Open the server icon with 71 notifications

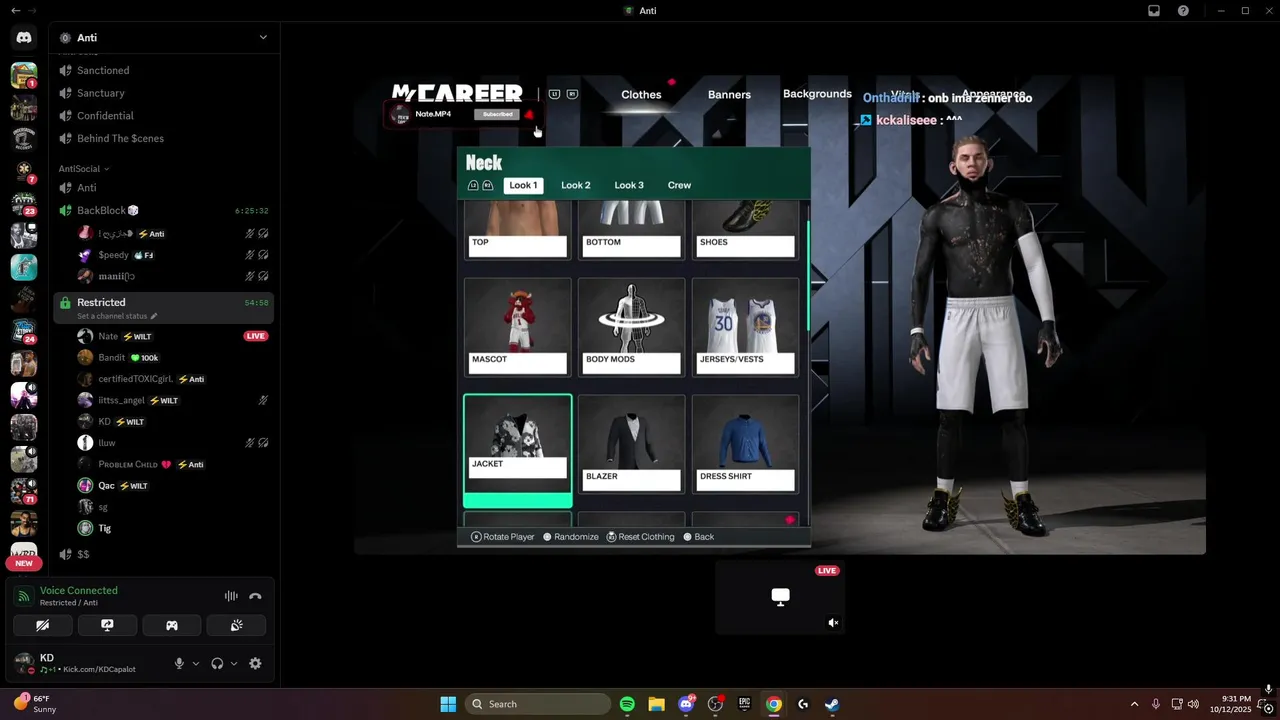point(24,491)
